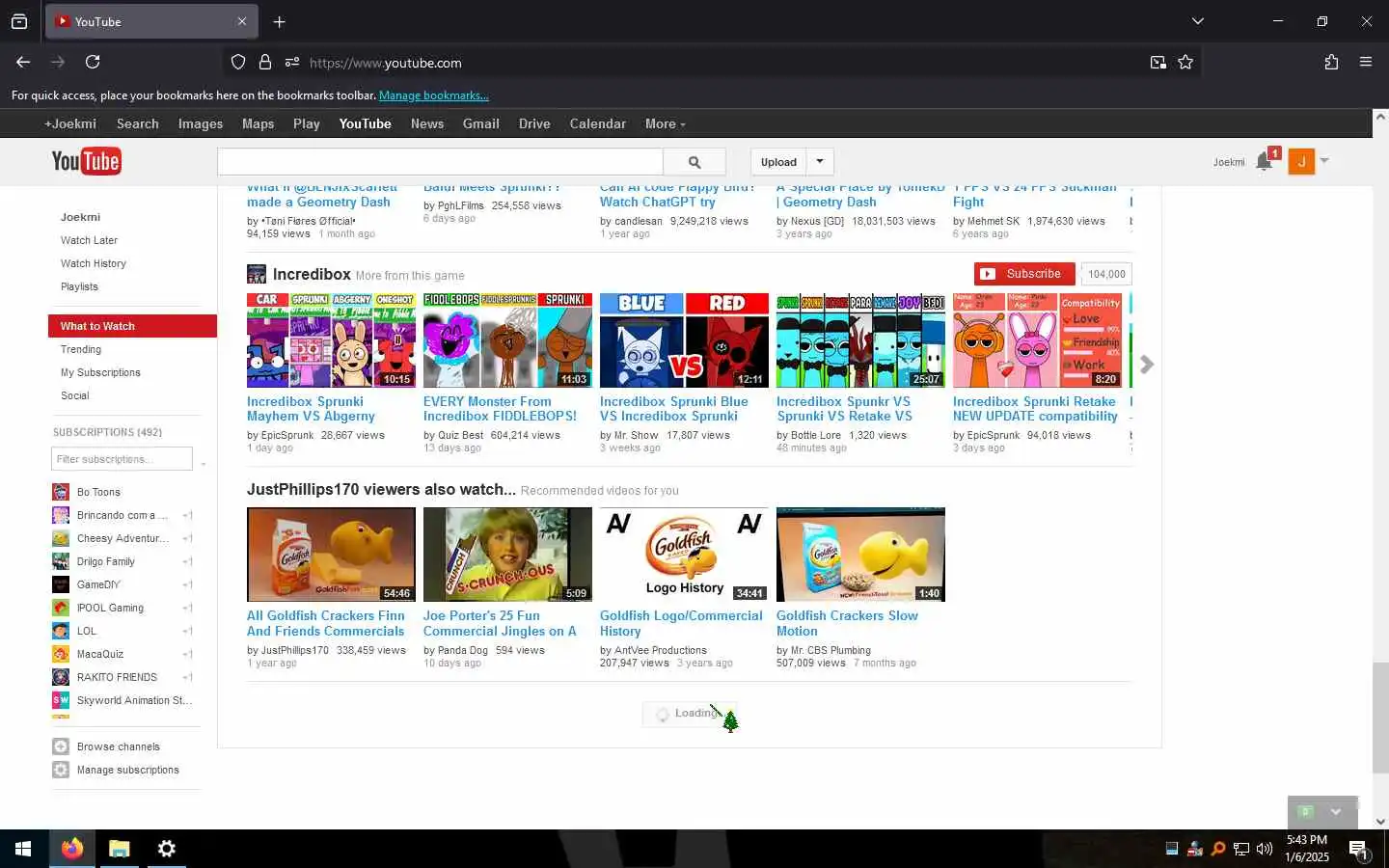Bookmark this page with star icon
The width and height of the screenshot is (1389, 868).
[x=1185, y=63]
